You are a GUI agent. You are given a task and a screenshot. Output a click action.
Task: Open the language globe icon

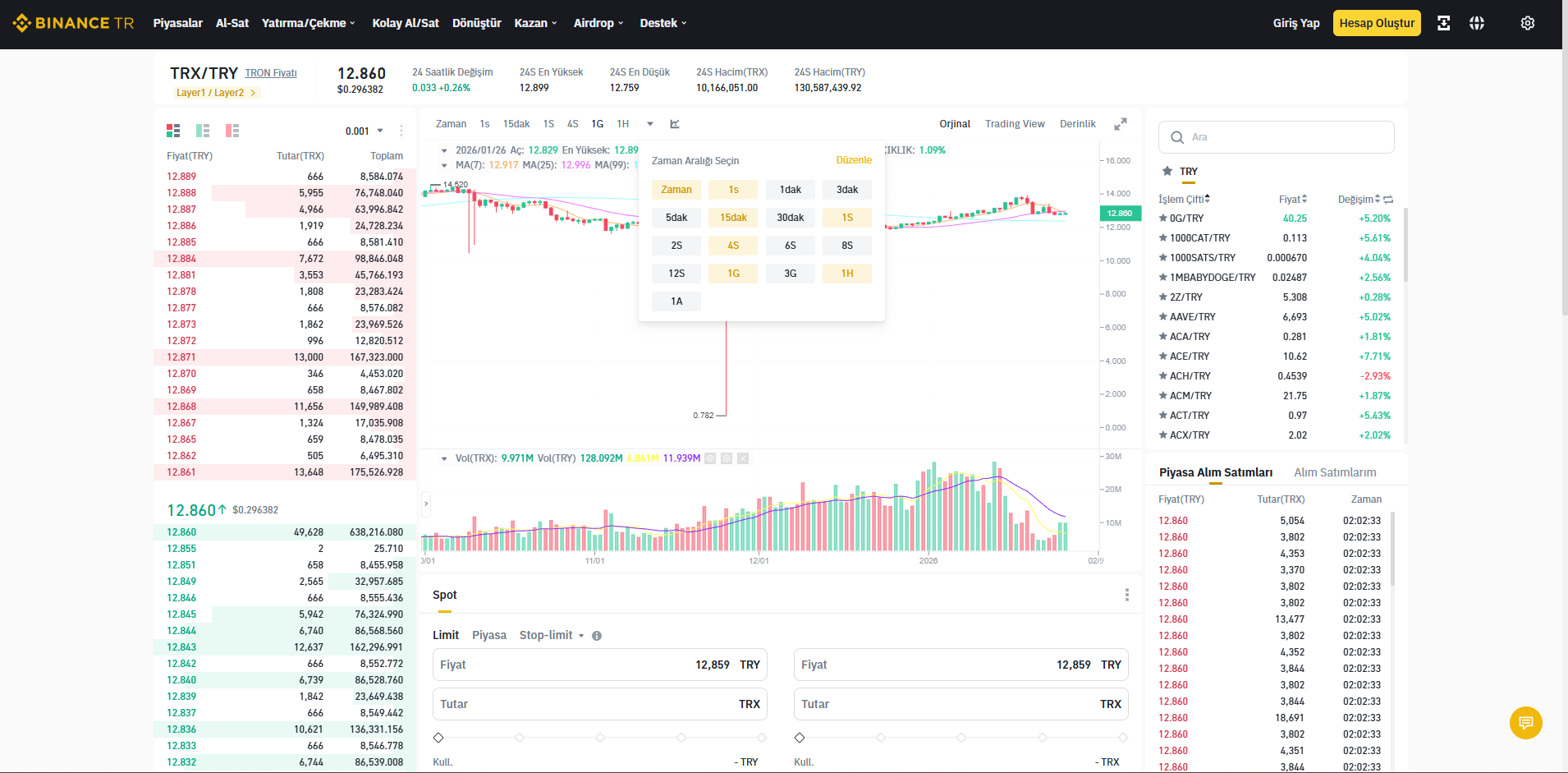(x=1477, y=23)
